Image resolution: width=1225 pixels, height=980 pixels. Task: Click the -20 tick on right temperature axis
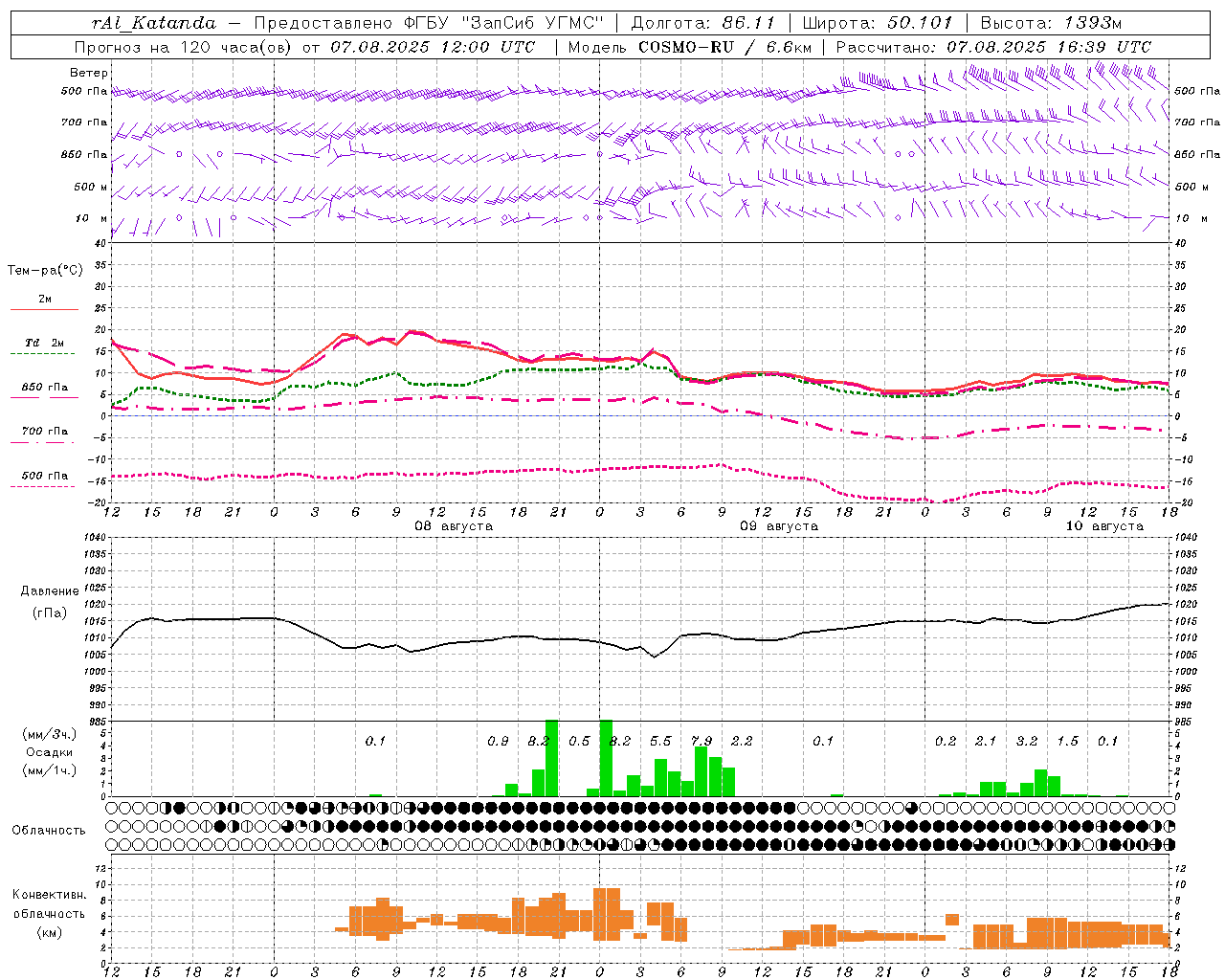pos(1182,502)
